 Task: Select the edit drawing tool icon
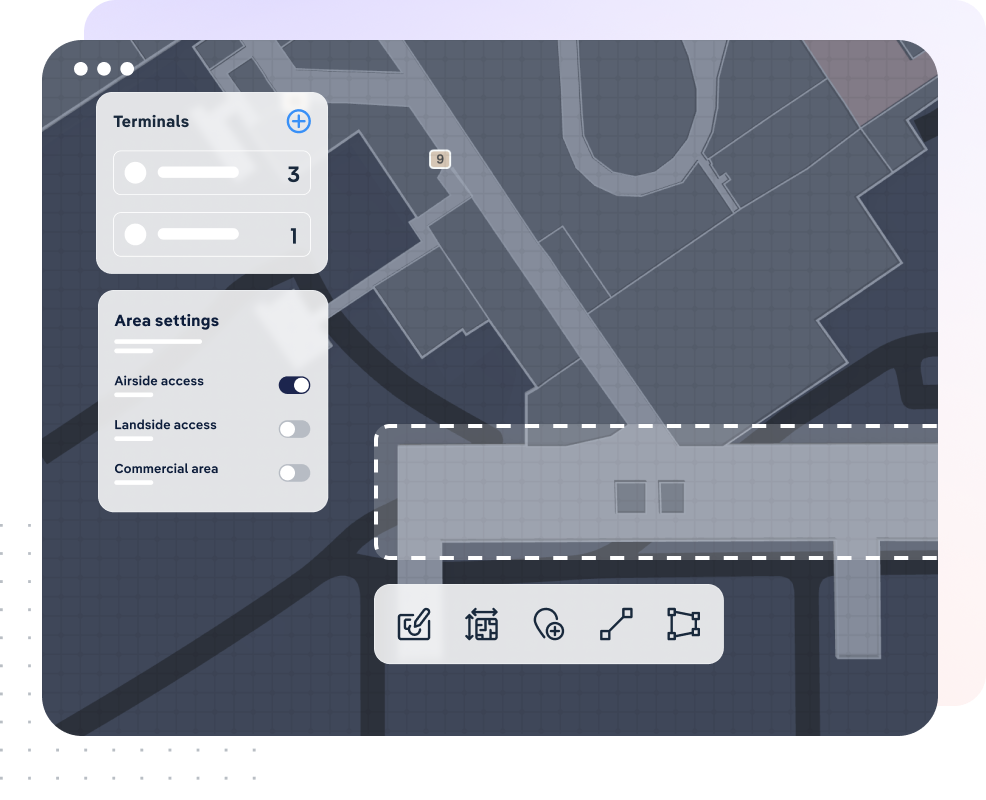(x=414, y=624)
